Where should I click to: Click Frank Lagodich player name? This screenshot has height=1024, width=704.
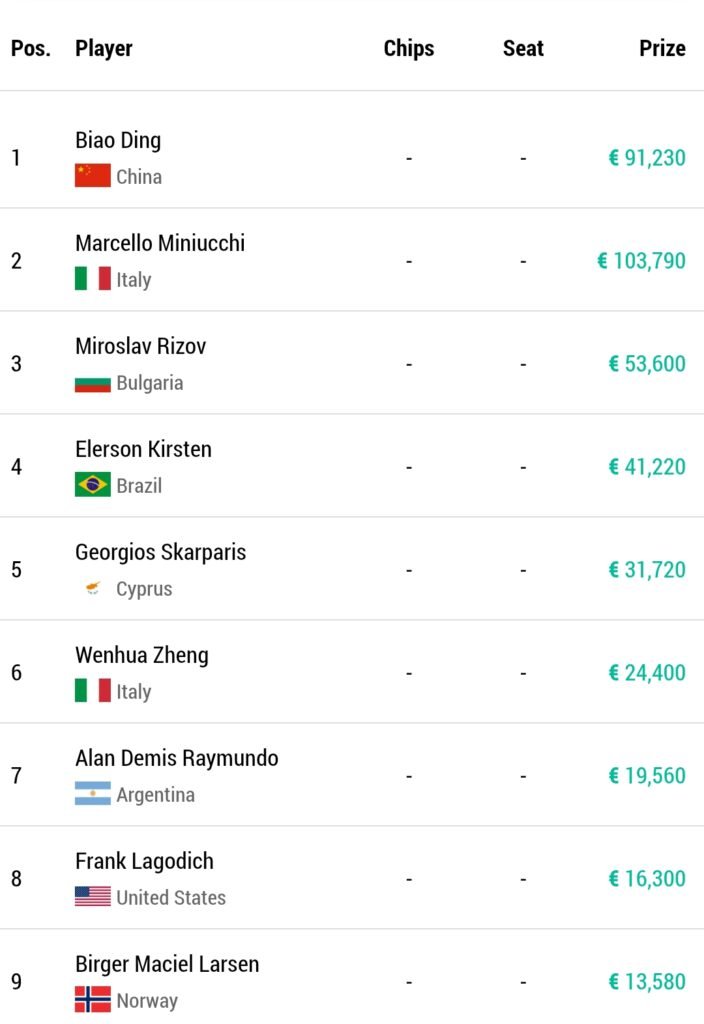144,861
